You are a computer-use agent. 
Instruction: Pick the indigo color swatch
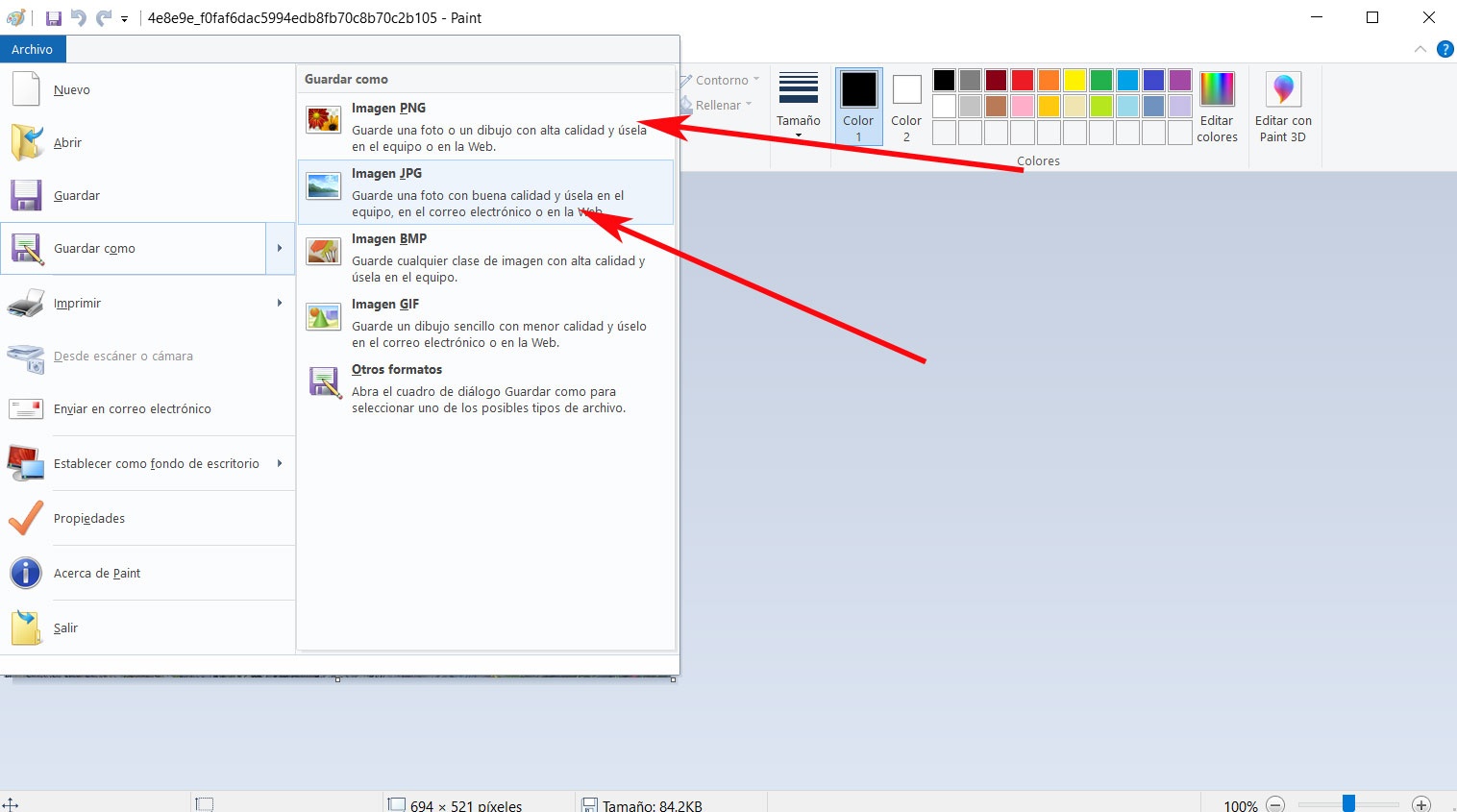1153,80
